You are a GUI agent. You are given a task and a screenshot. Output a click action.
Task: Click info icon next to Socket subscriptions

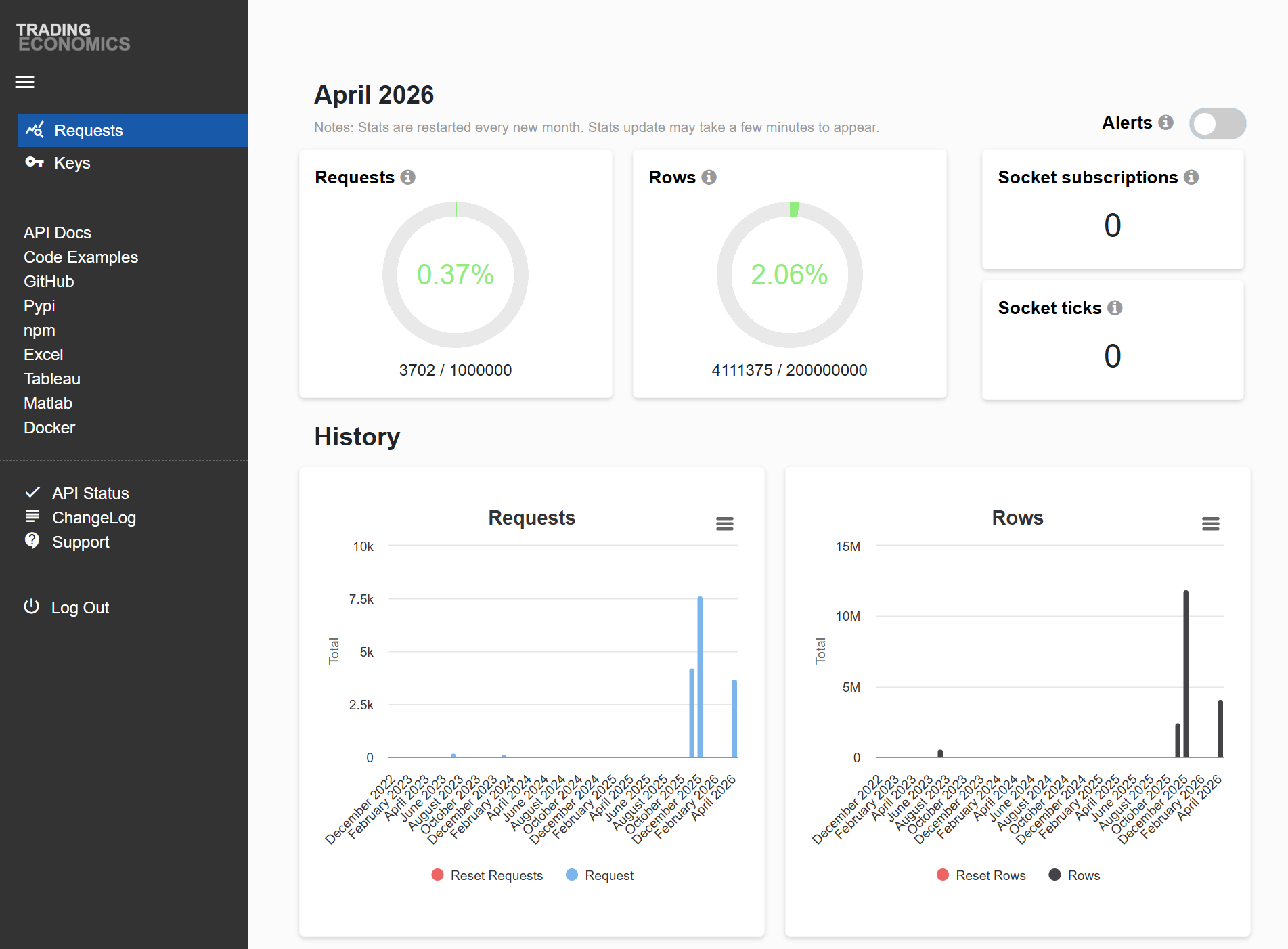(x=1191, y=177)
